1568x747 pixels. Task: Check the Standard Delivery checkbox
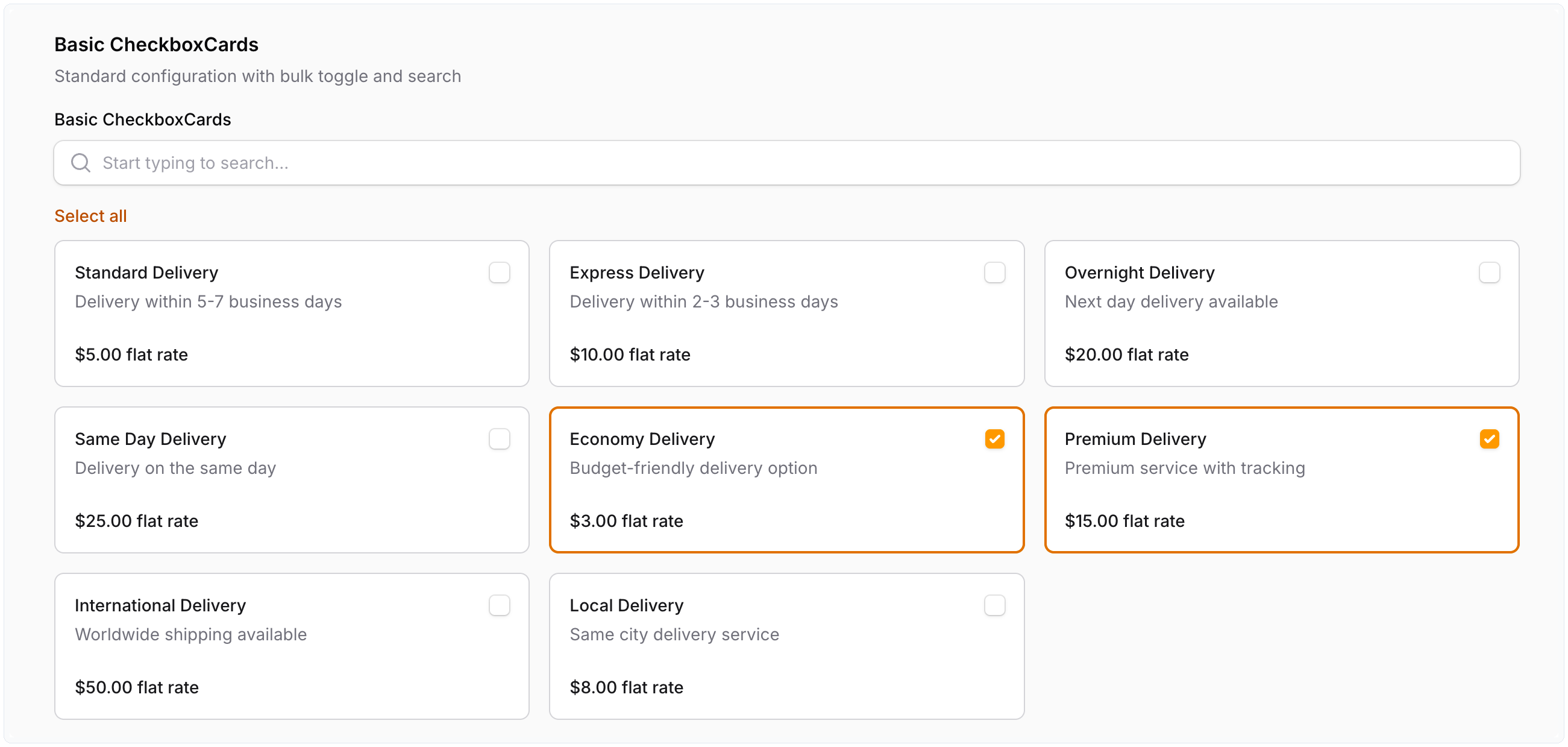(499, 272)
